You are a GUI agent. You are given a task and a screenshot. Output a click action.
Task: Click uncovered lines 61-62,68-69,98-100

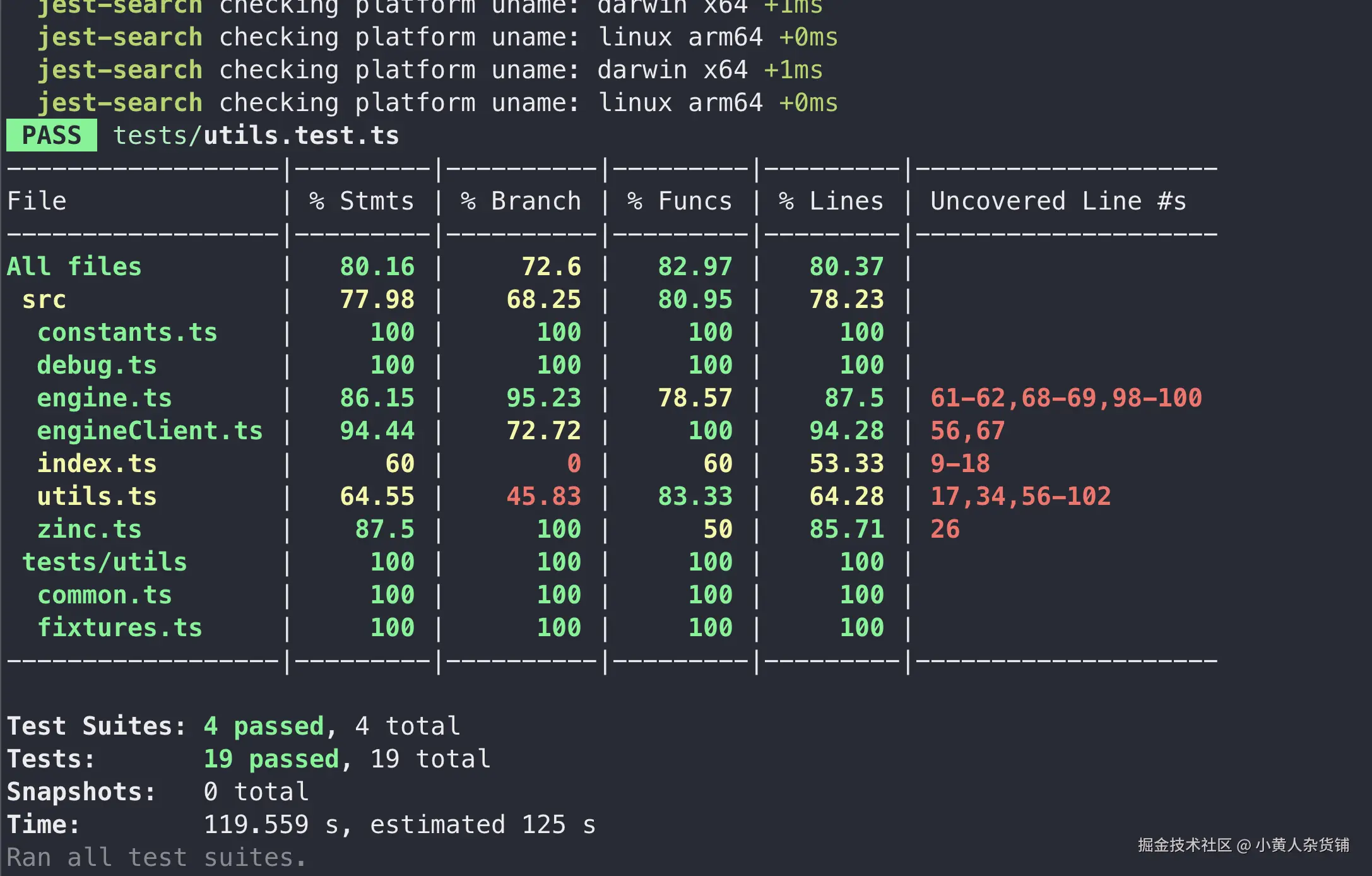pos(1065,398)
